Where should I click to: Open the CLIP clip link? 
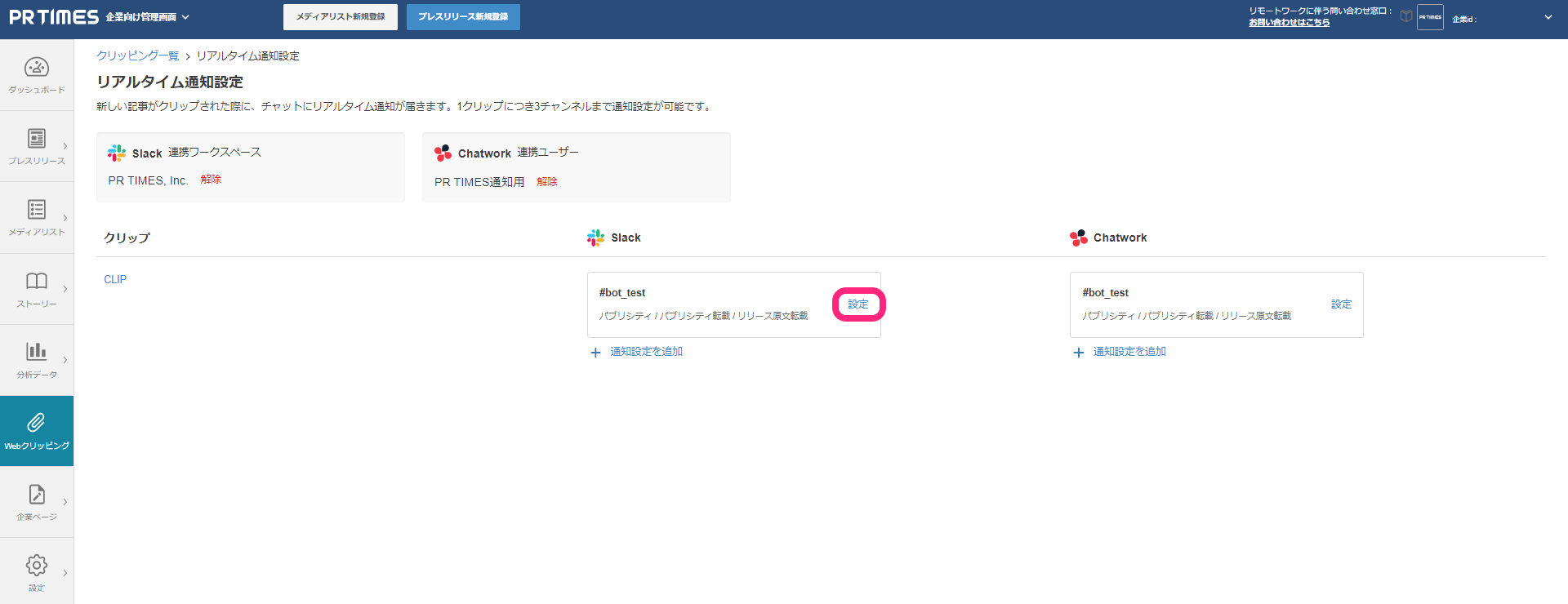(x=115, y=279)
